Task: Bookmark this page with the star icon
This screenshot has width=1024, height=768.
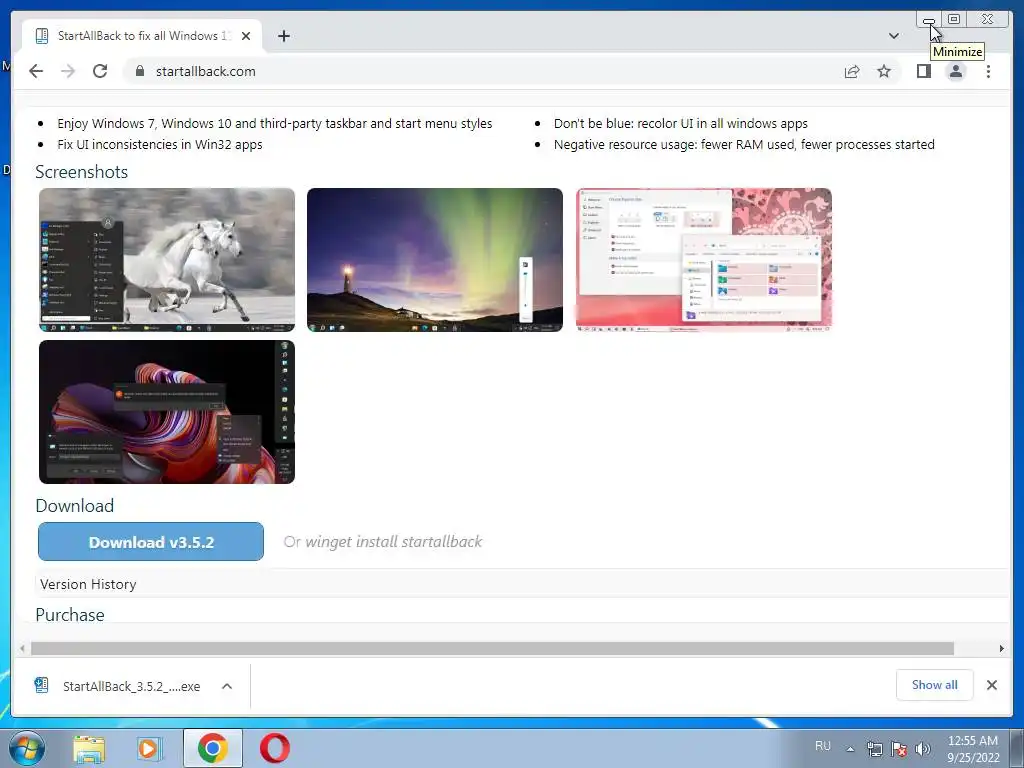Action: click(x=884, y=71)
